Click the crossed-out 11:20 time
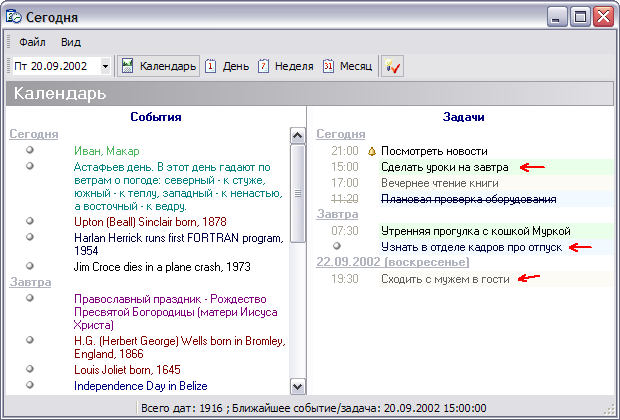Image resolution: width=620 pixels, height=420 pixels. (345, 199)
